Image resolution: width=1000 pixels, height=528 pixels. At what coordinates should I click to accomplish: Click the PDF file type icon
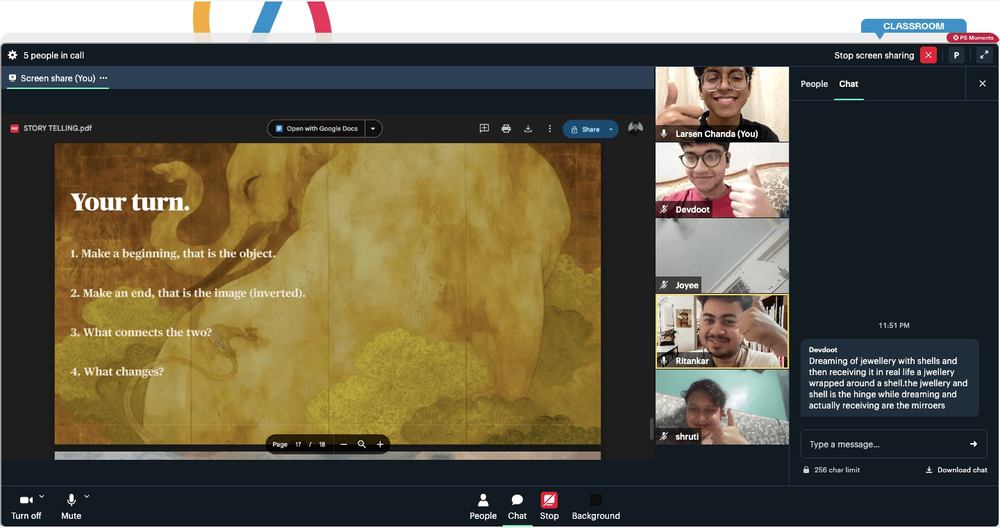click(14, 128)
